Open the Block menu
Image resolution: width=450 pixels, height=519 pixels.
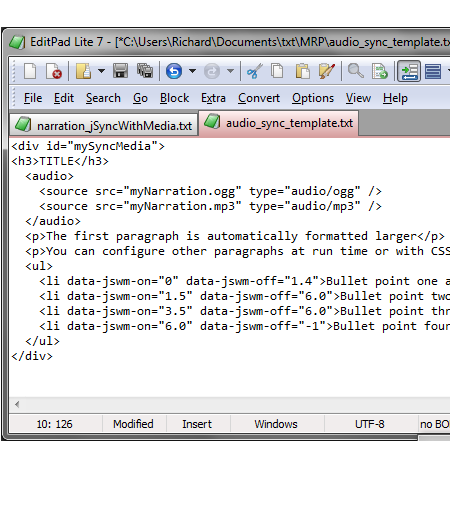click(174, 98)
